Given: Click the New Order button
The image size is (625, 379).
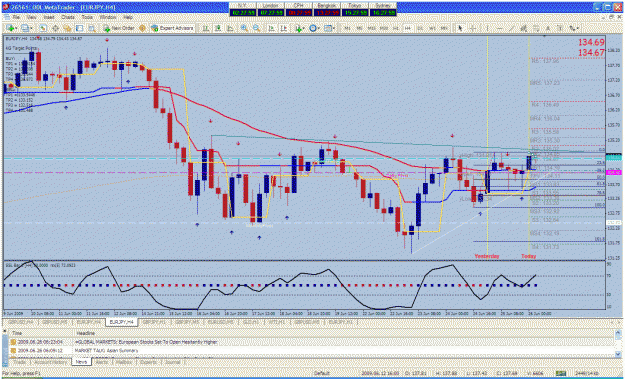Looking at the screenshot, I should (118, 28).
